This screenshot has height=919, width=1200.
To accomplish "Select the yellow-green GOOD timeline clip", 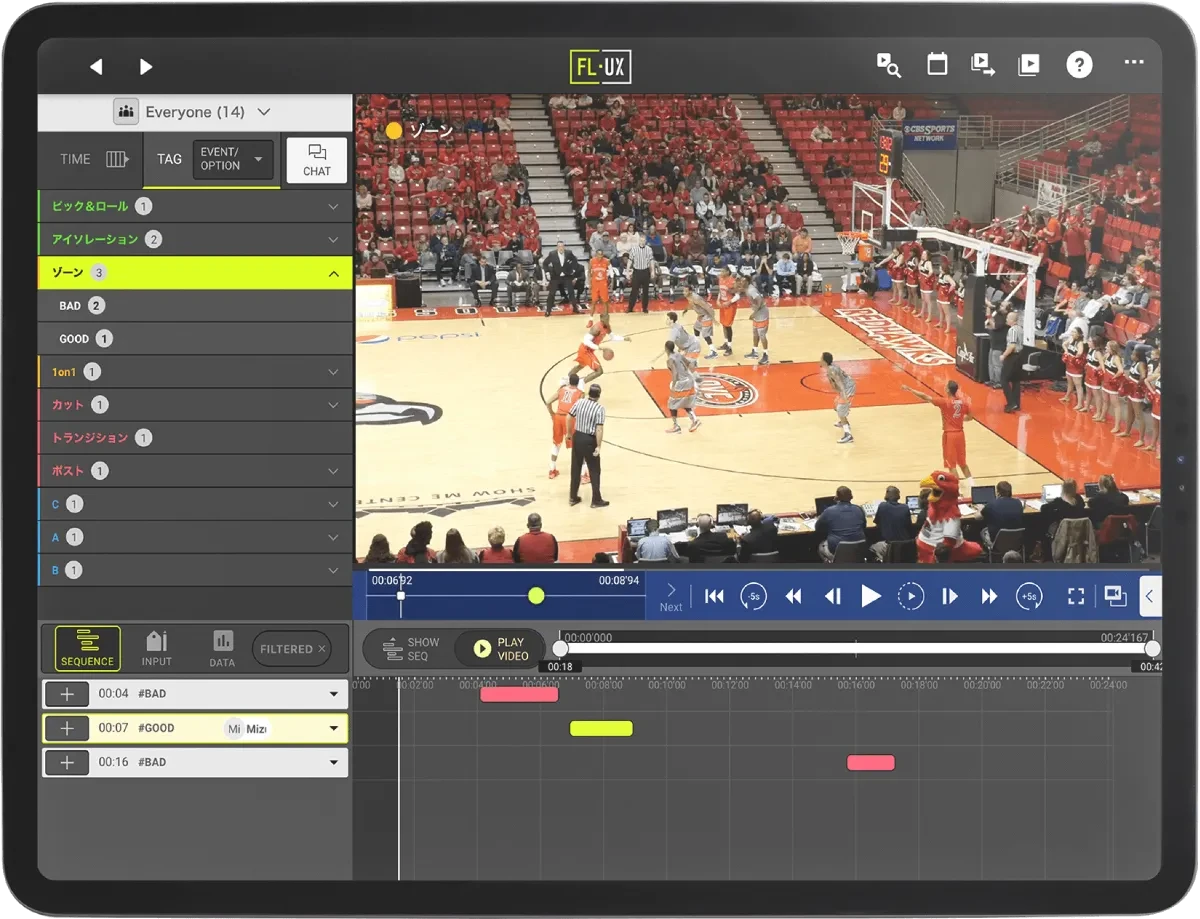I will (601, 728).
